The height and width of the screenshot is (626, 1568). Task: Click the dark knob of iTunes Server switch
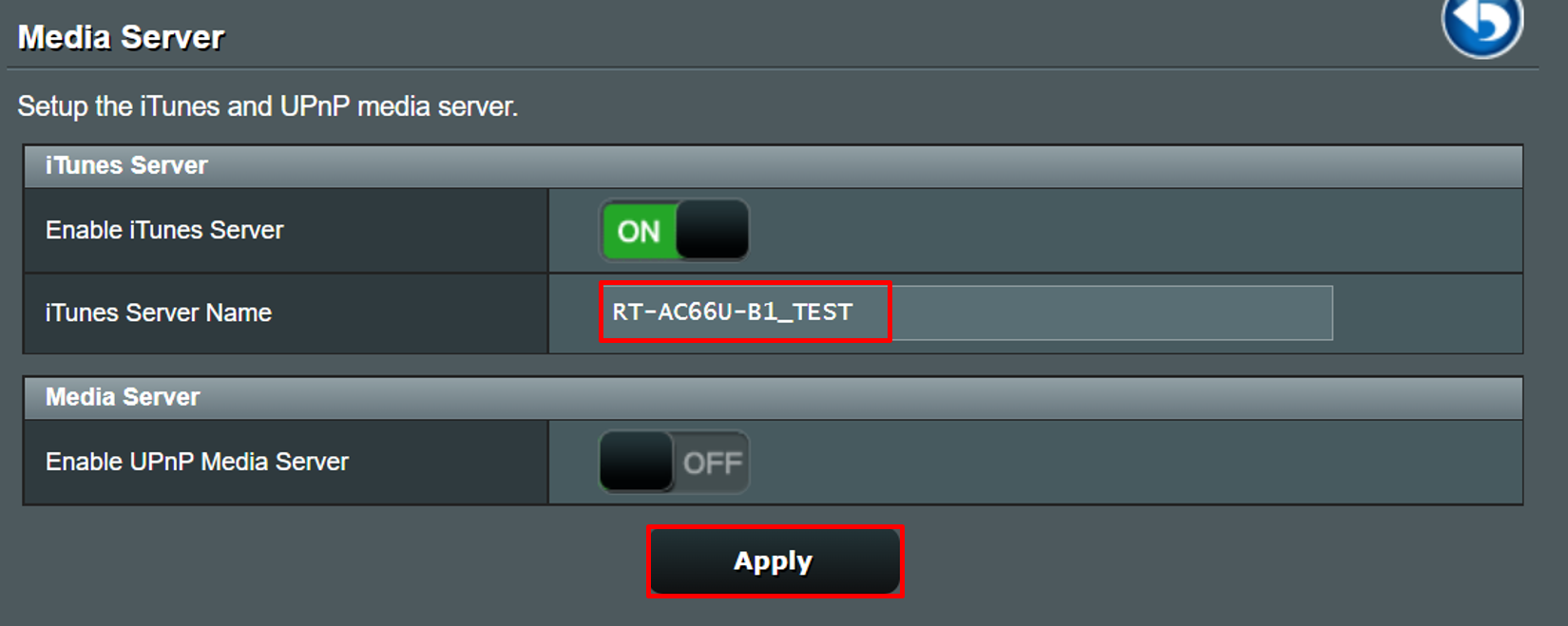[x=712, y=230]
